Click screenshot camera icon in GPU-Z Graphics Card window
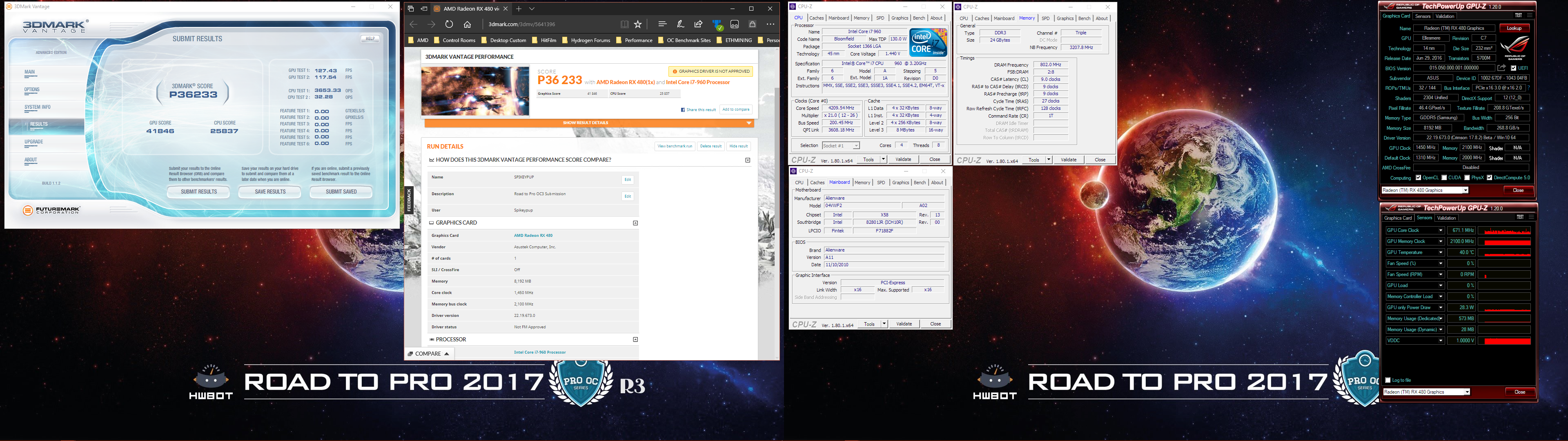 click(1519, 15)
